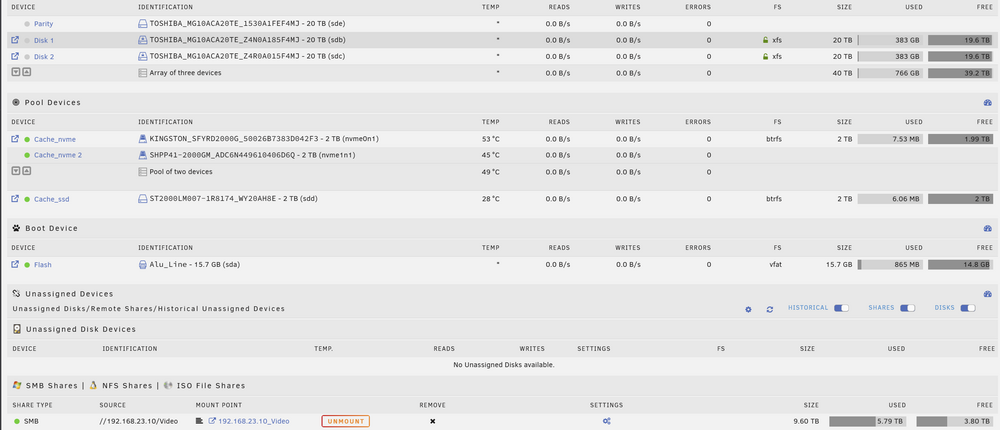The width and height of the screenshot is (1000, 430).
Task: Toggle the Historical devices switch
Action: point(841,308)
